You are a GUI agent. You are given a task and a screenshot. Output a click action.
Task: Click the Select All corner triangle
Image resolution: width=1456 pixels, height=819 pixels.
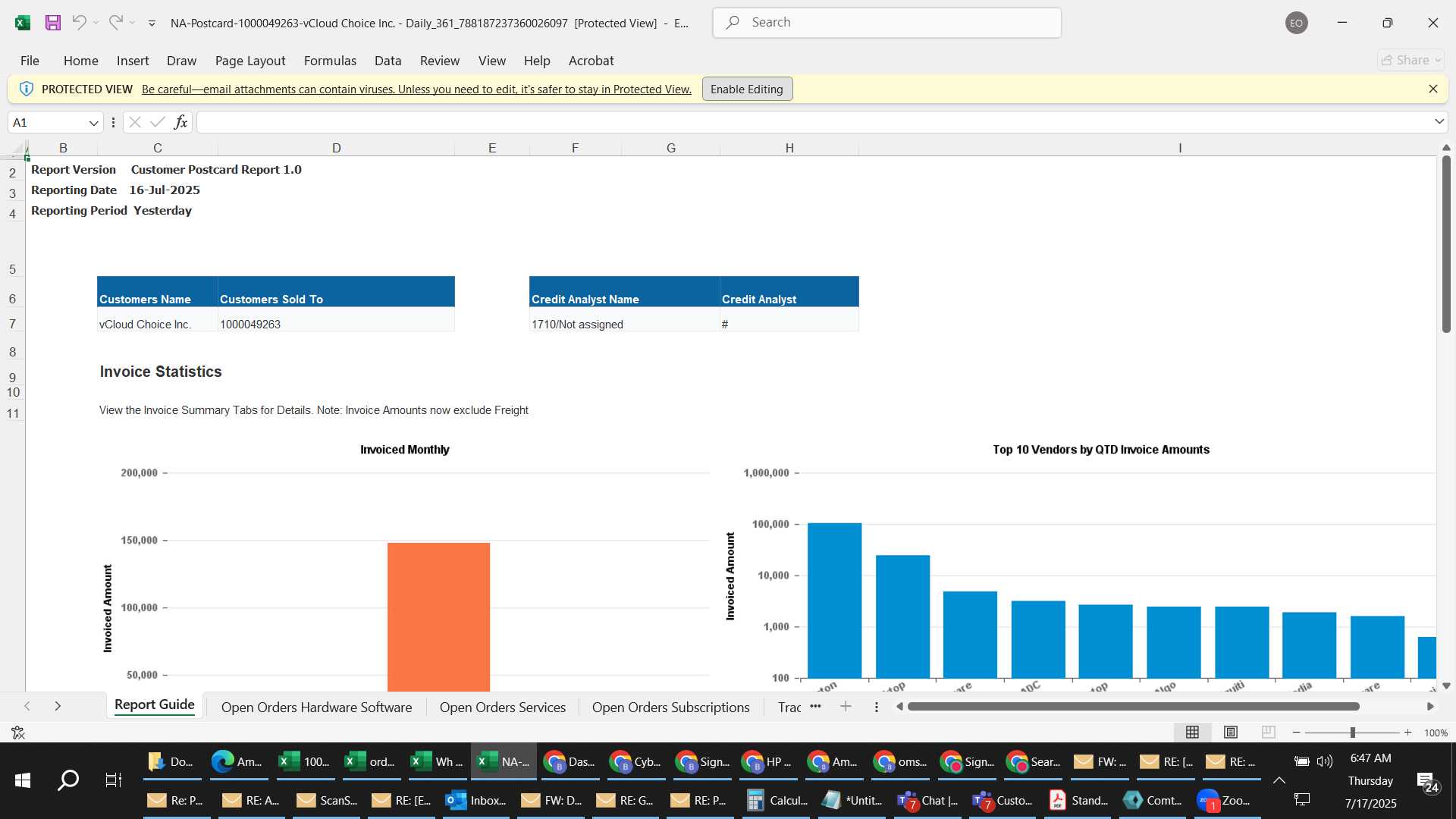coord(18,148)
